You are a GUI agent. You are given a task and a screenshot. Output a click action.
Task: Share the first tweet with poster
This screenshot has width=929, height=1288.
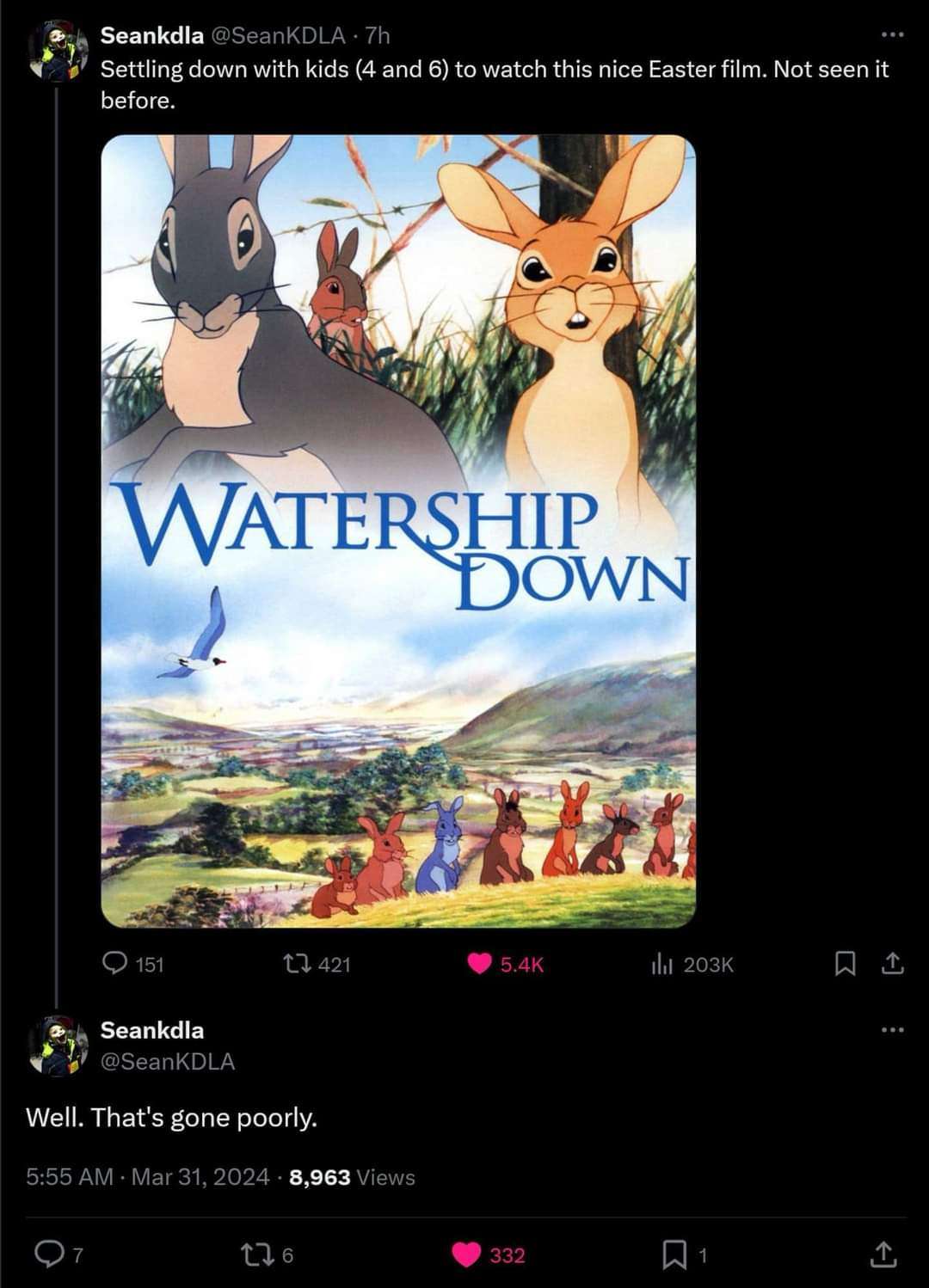click(x=893, y=964)
